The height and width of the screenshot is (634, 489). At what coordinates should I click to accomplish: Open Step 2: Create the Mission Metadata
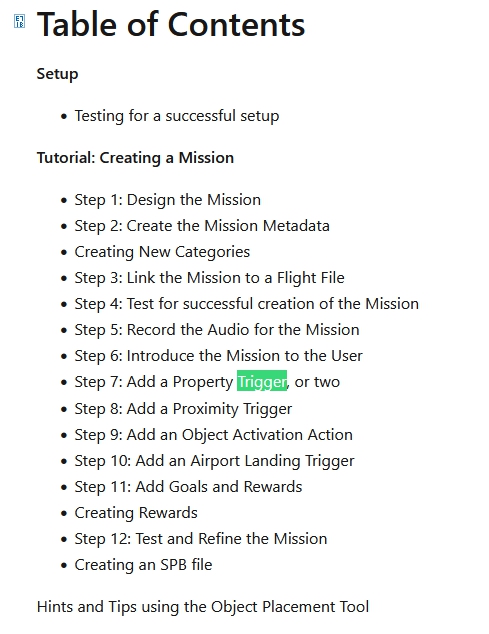pyautogui.click(x=202, y=226)
